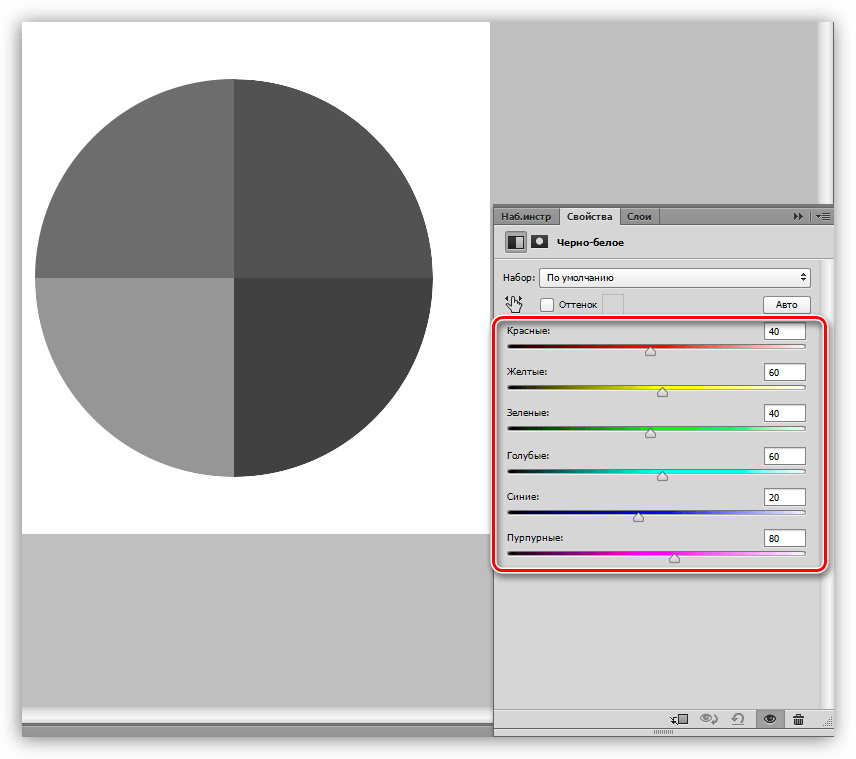The height and width of the screenshot is (759, 856).
Task: Toggle layer visibility eye icon
Action: pos(770,719)
